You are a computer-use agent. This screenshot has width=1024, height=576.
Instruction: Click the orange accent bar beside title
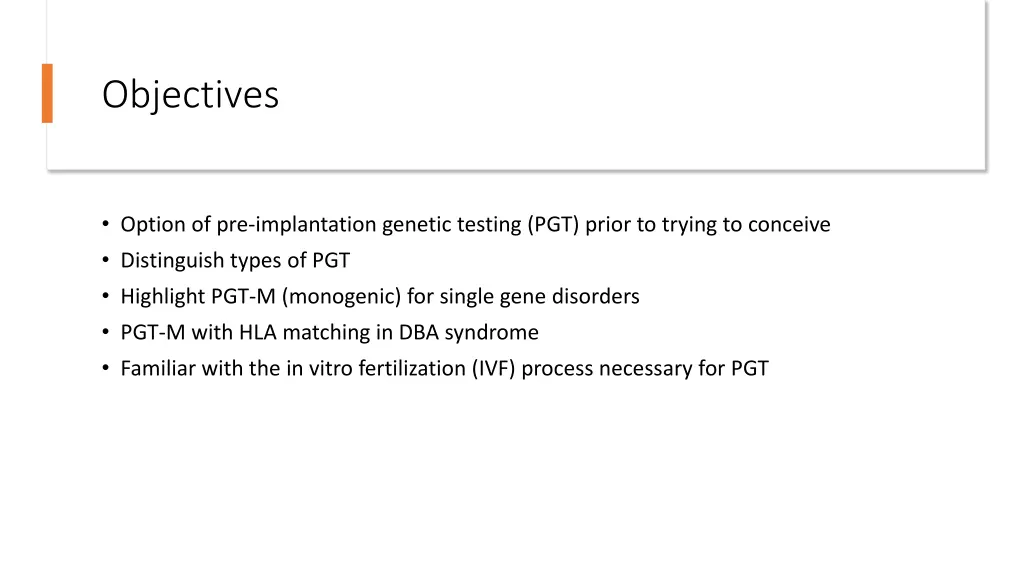click(47, 93)
